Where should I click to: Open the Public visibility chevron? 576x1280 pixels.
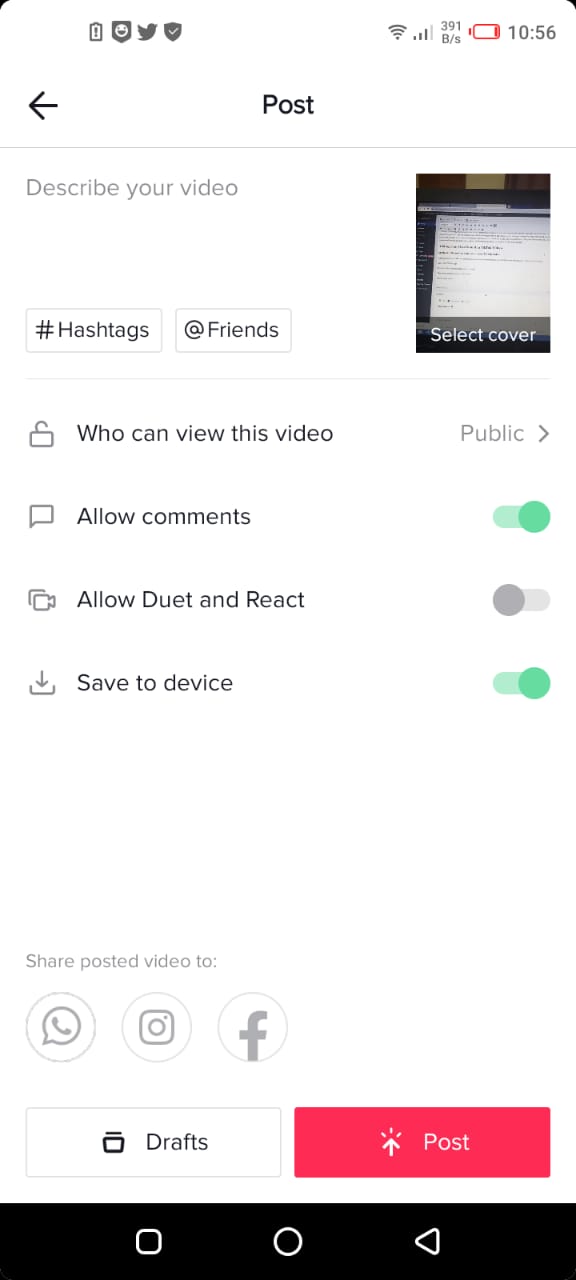pos(544,434)
